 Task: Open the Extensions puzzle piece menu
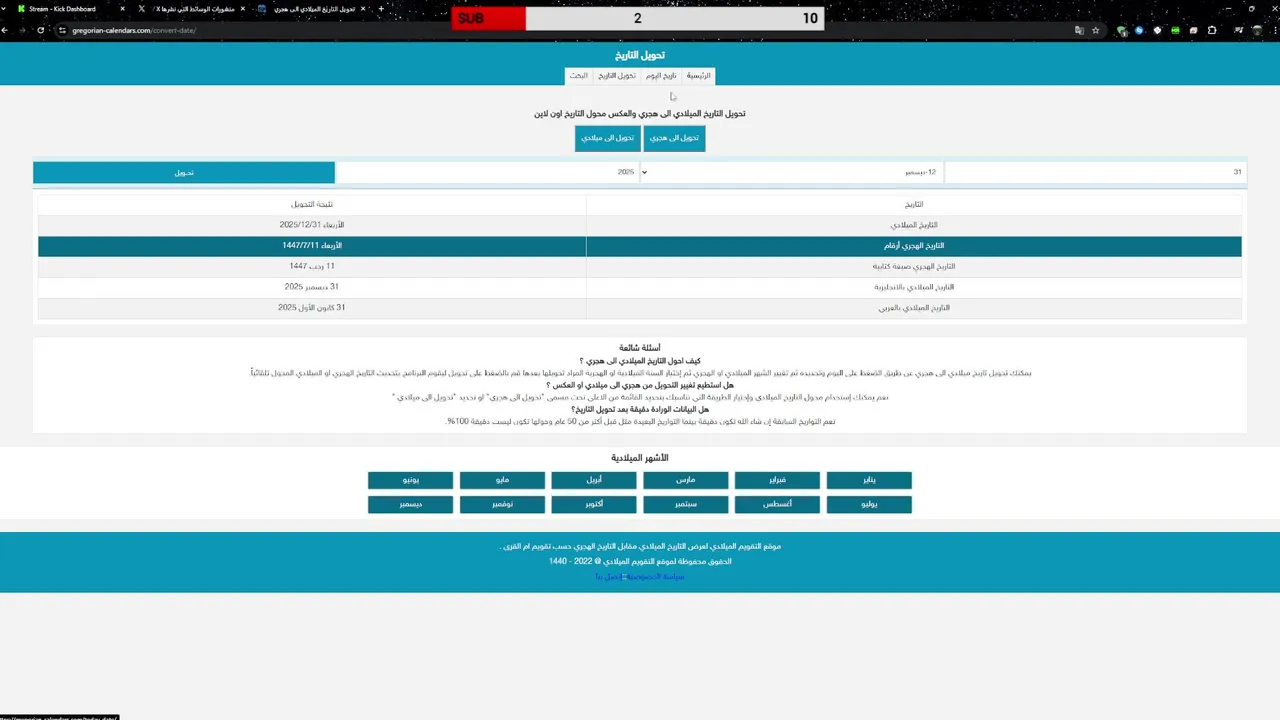[x=1212, y=30]
